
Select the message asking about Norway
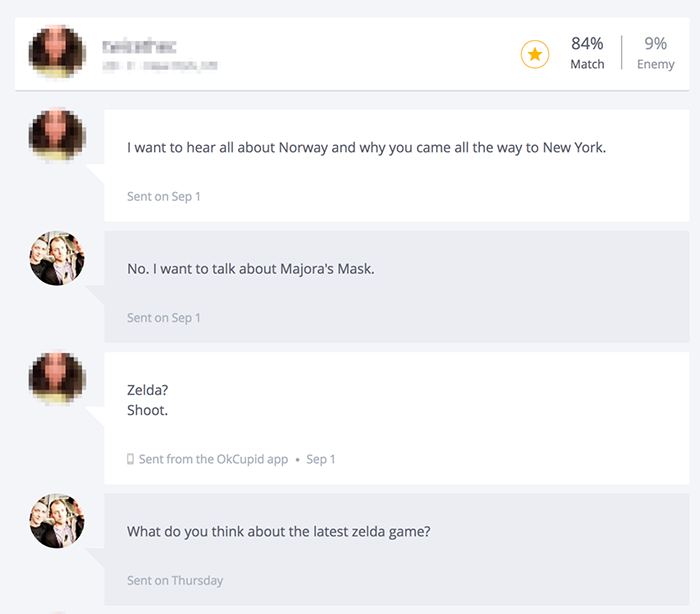click(366, 148)
